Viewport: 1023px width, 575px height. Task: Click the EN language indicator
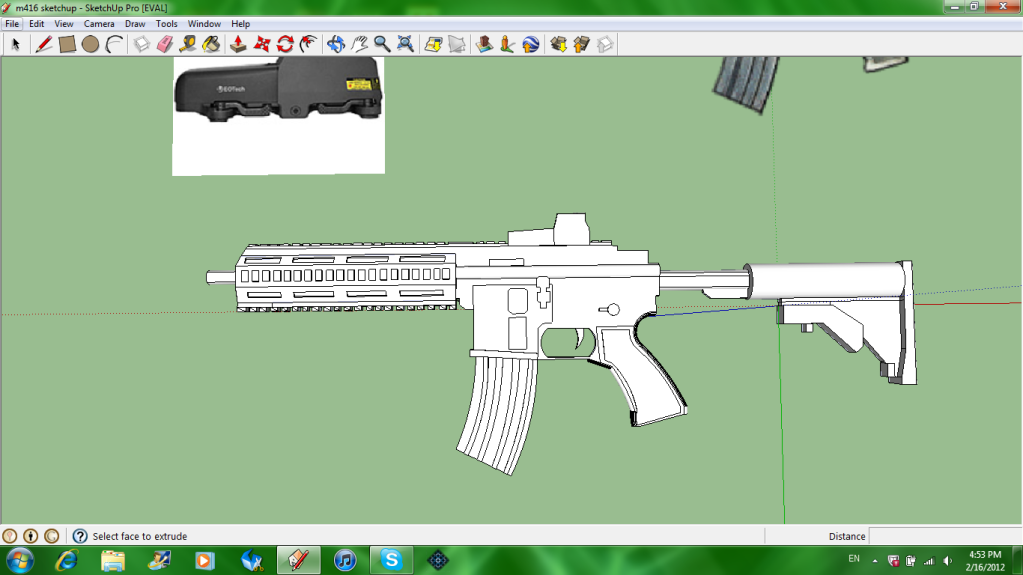[854, 559]
